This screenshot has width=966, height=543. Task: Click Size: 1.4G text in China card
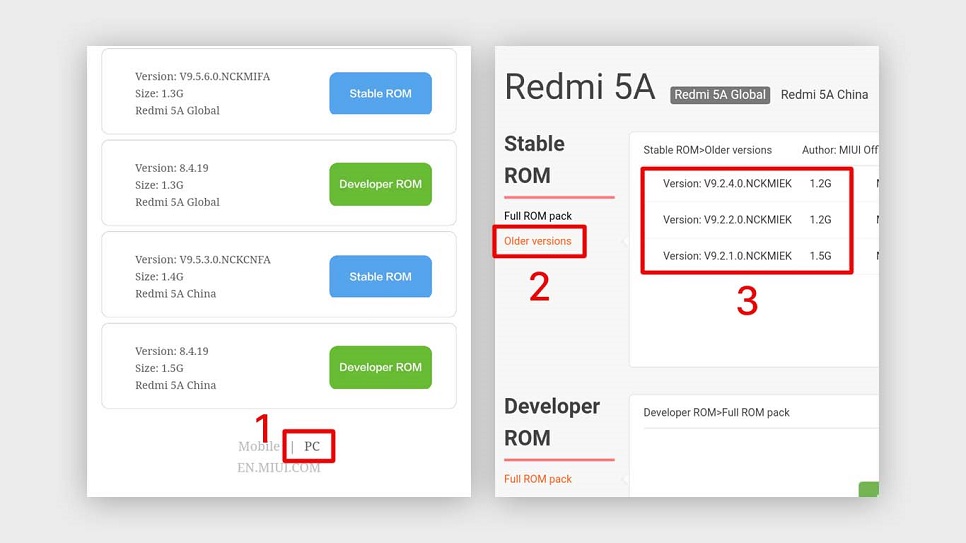(x=159, y=277)
